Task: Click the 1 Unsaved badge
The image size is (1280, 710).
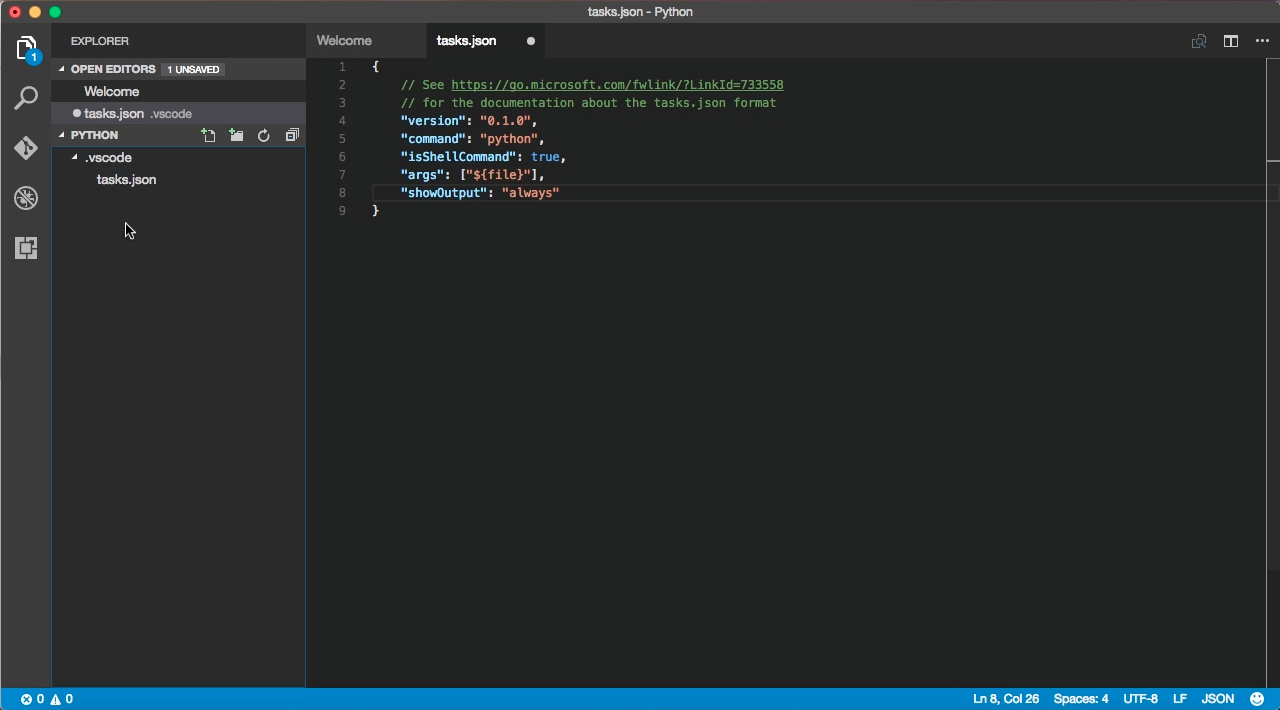Action: (x=193, y=69)
